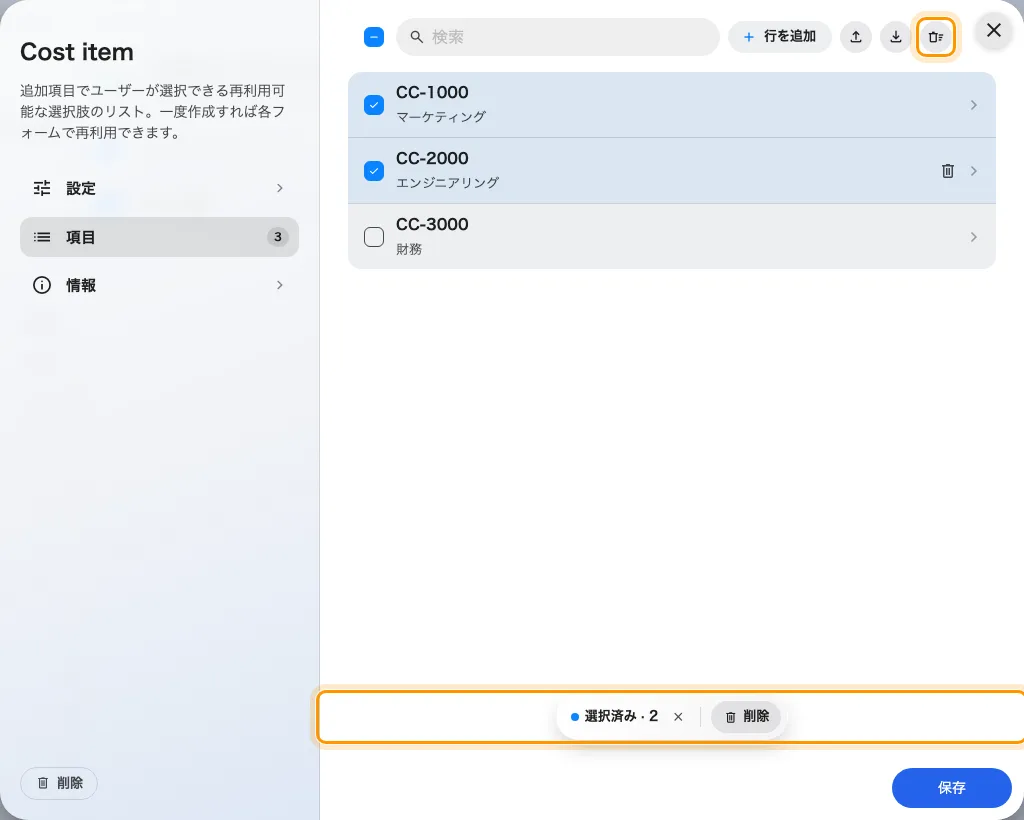
Task: Select the 項目 section
Action: (159, 237)
